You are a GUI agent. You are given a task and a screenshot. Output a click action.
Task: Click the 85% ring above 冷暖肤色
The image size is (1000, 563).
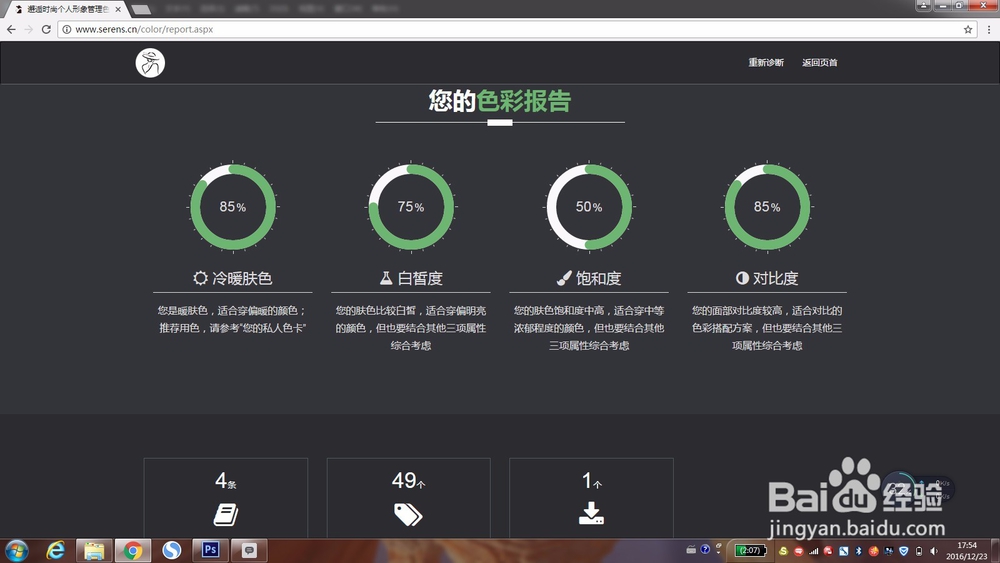pyautogui.click(x=233, y=207)
